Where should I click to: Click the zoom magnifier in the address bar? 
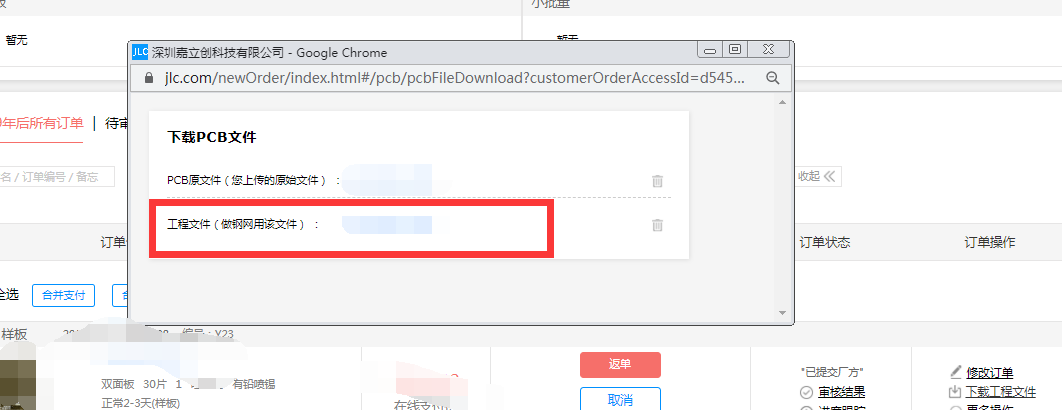[772, 78]
